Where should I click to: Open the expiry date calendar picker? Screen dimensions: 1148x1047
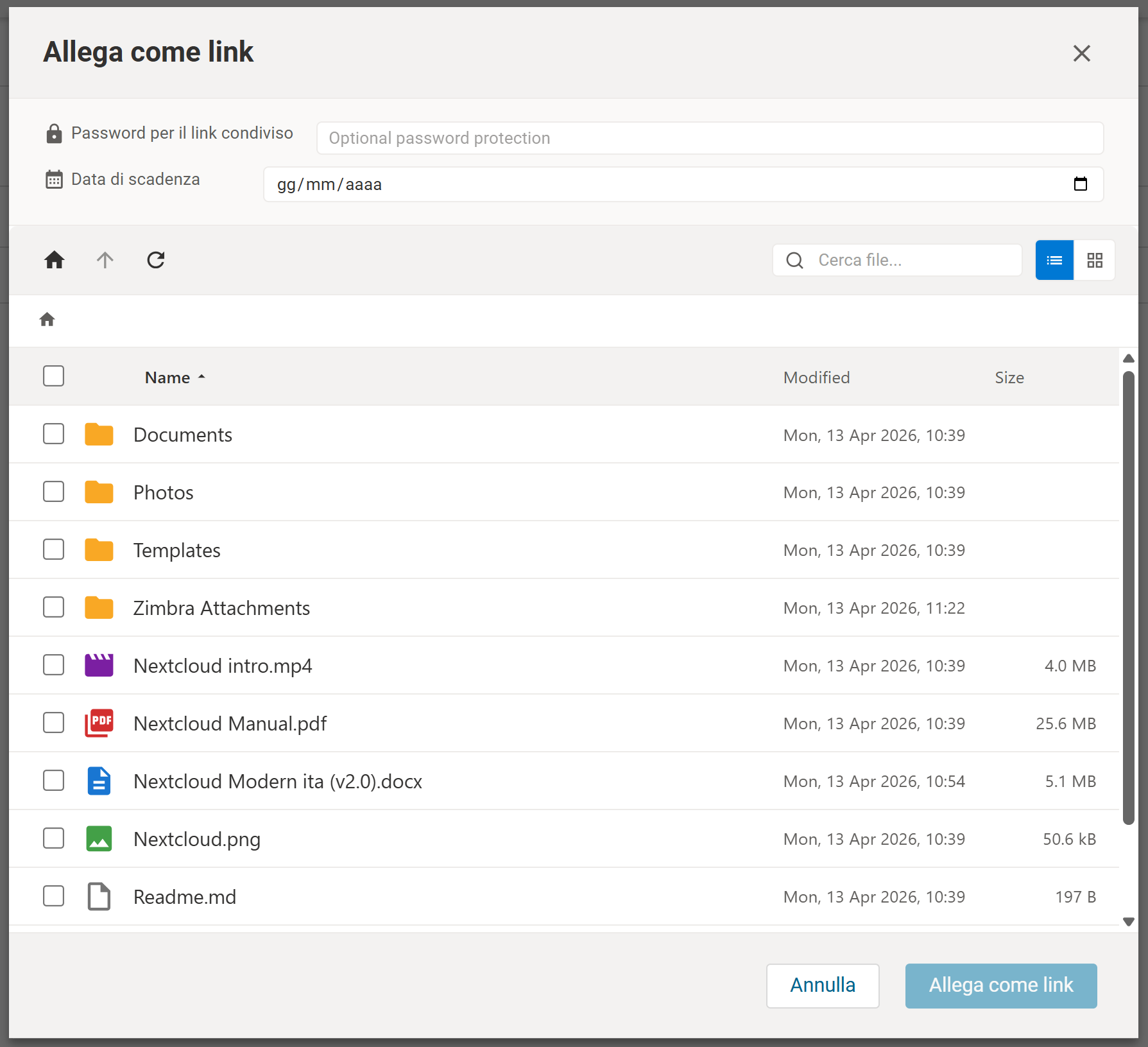pyautogui.click(x=1081, y=184)
